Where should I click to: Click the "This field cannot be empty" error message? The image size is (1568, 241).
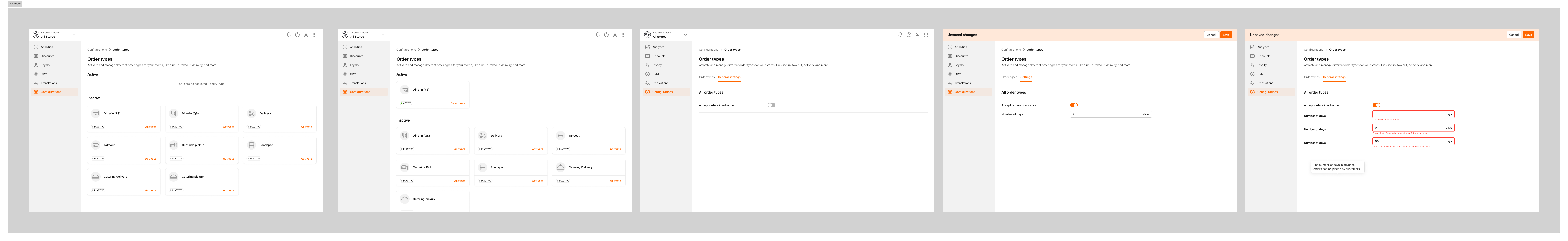point(1386,120)
